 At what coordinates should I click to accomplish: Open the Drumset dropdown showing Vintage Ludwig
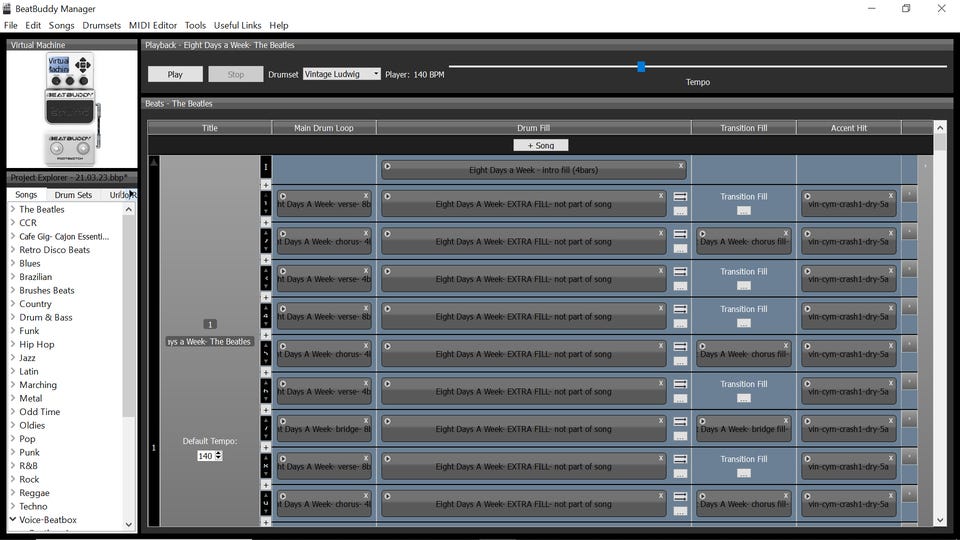coord(342,74)
